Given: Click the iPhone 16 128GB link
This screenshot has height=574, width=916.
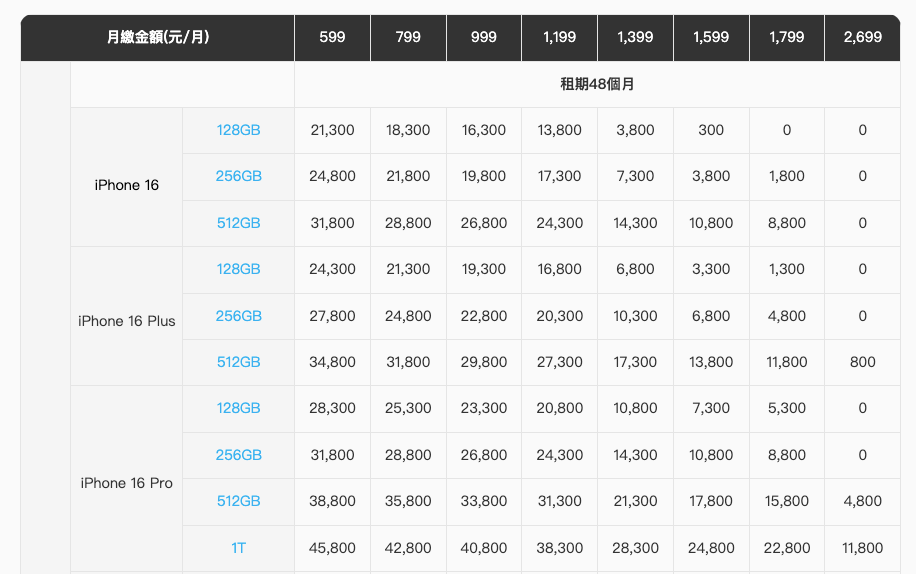Looking at the screenshot, I should 238,130.
